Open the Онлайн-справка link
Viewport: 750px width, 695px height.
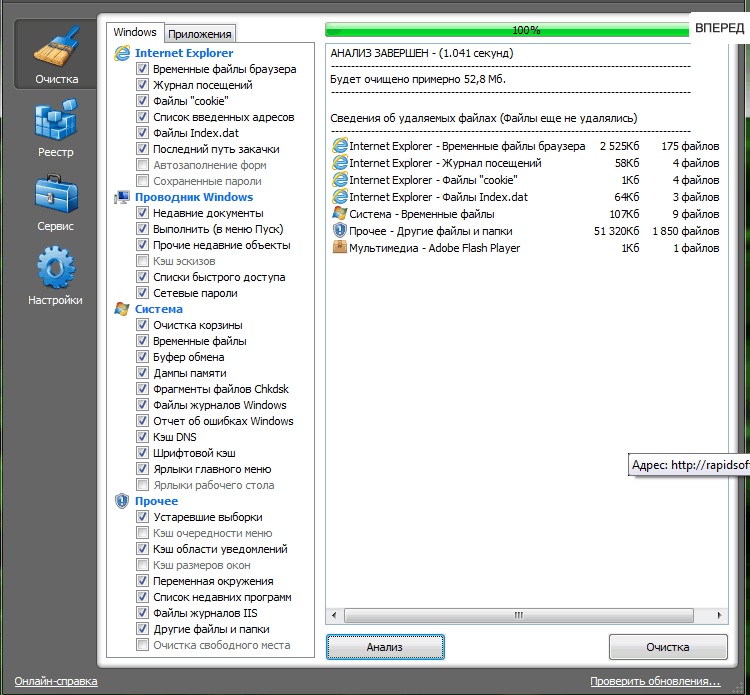point(56,681)
